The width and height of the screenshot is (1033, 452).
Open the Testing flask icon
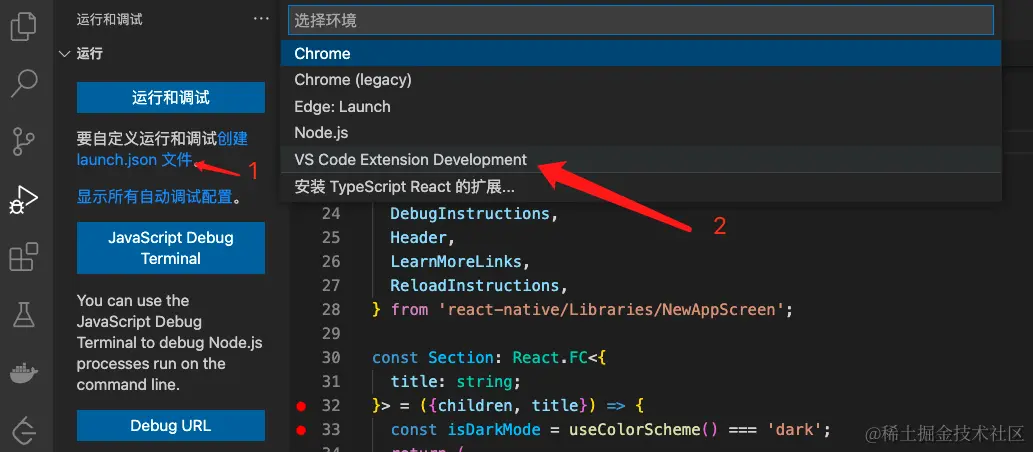(x=24, y=315)
